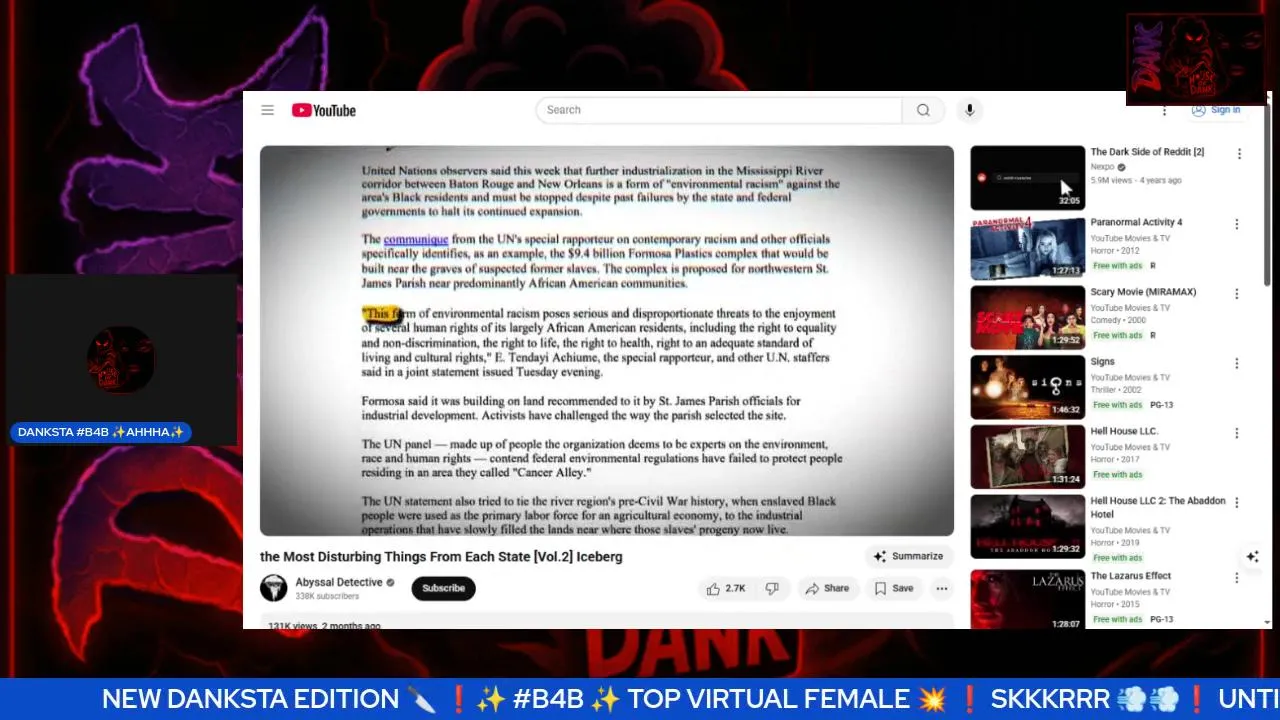The image size is (1280, 720).
Task: Open Scary Movie (MIRAMAX) thumbnail
Action: (x=1027, y=318)
